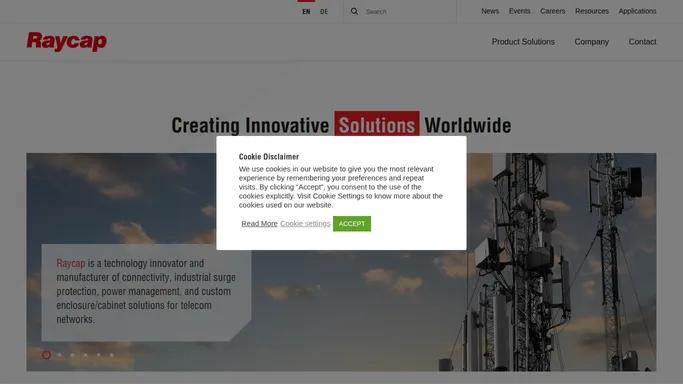Click the 'Cookie Disclaimer' heading
This screenshot has width=683, height=384.
pyautogui.click(x=269, y=157)
